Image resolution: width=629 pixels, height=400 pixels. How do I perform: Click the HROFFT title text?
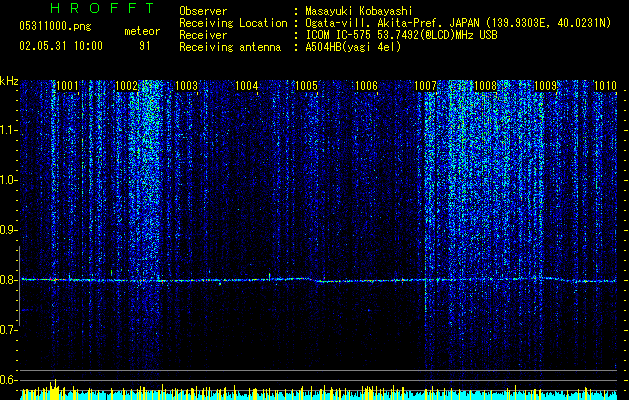point(103,8)
